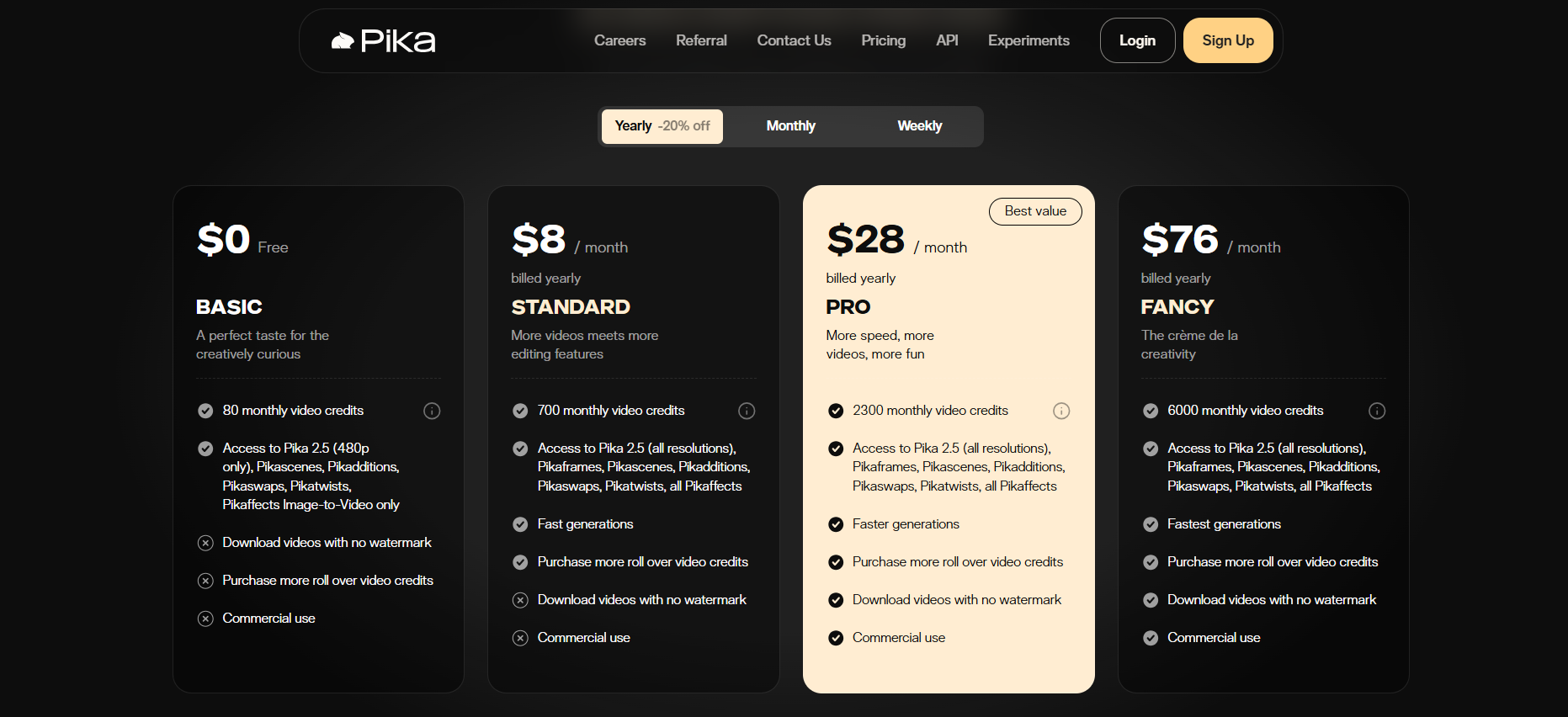Open Careers in the navigation bar
The image size is (1568, 717).
[620, 40]
